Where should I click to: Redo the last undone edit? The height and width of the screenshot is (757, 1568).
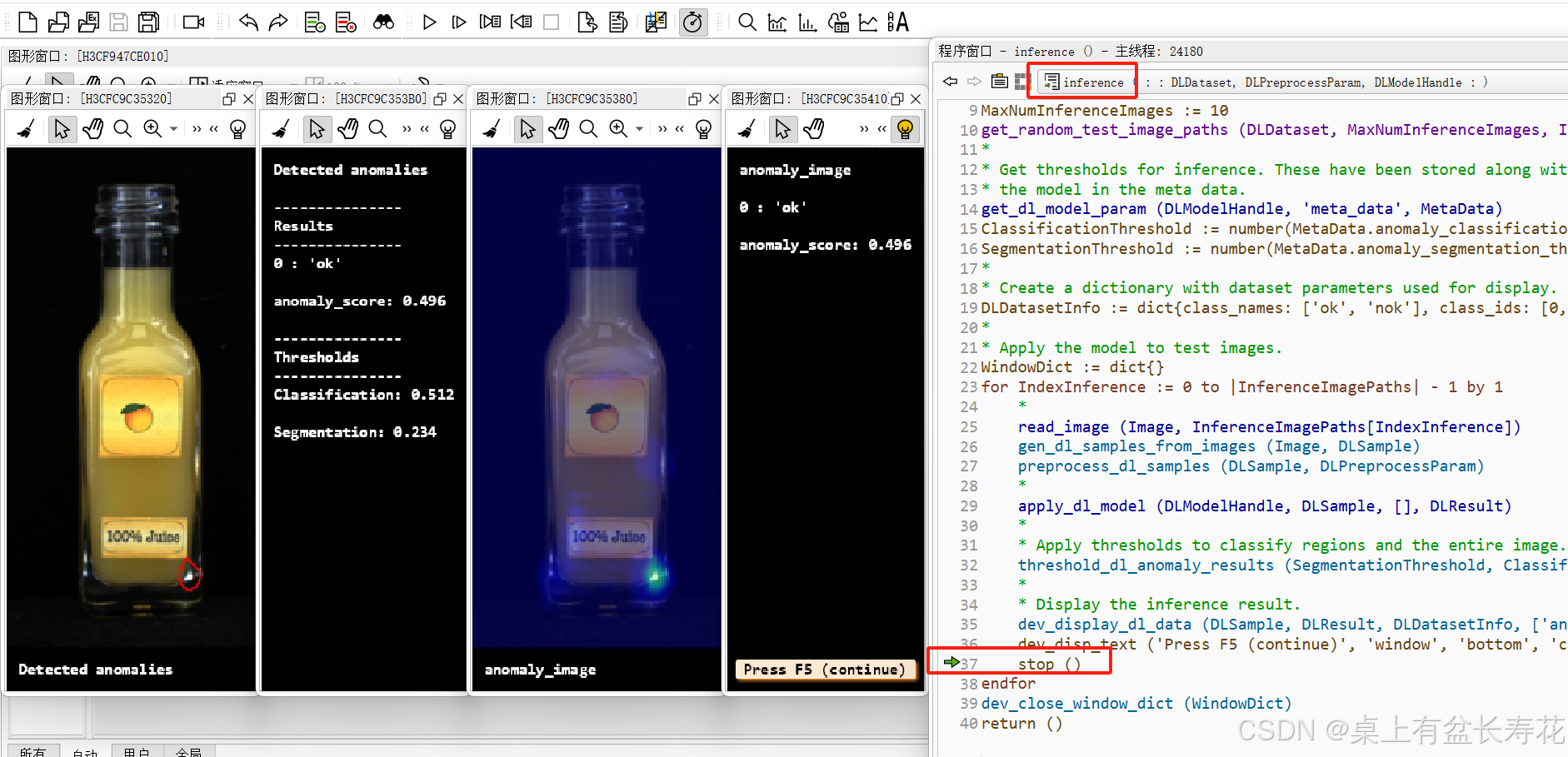pos(278,22)
